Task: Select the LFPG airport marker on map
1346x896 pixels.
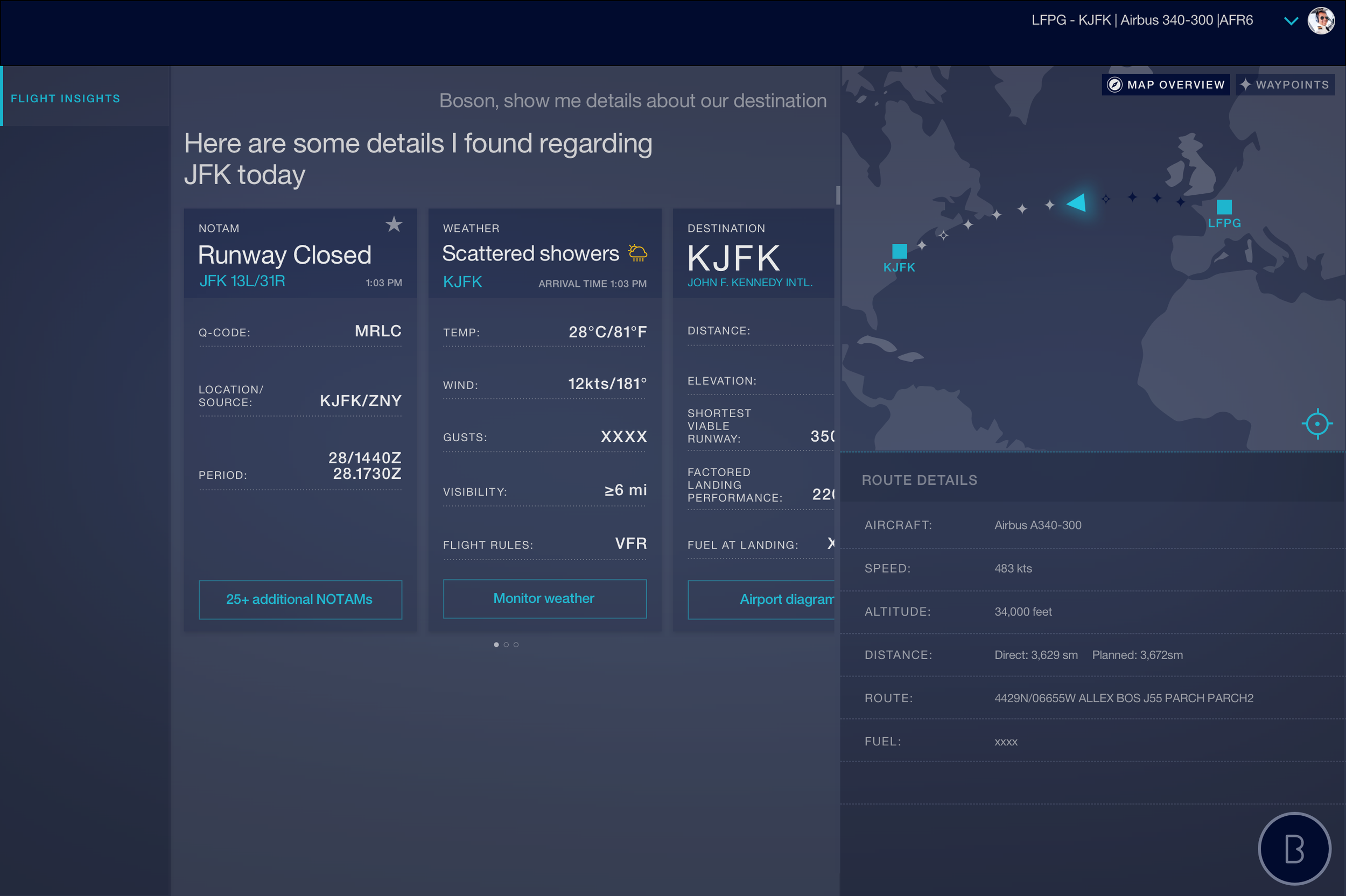Action: [1224, 207]
